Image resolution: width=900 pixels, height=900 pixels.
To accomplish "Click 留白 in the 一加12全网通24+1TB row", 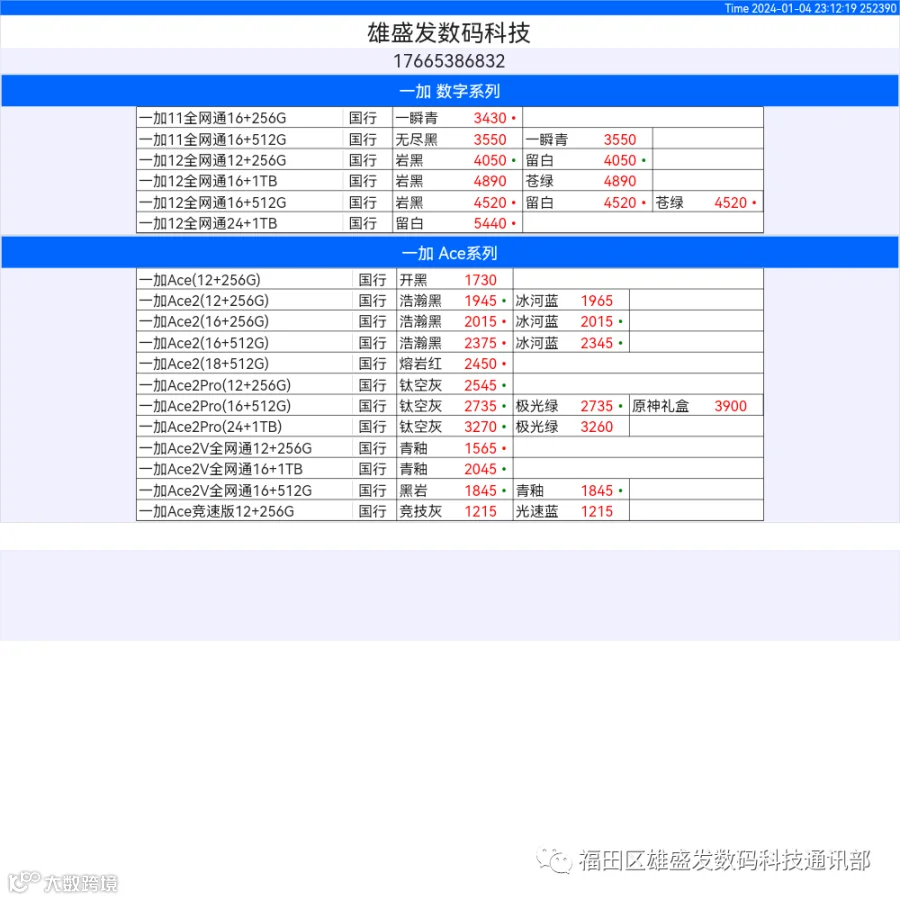I will [409, 223].
